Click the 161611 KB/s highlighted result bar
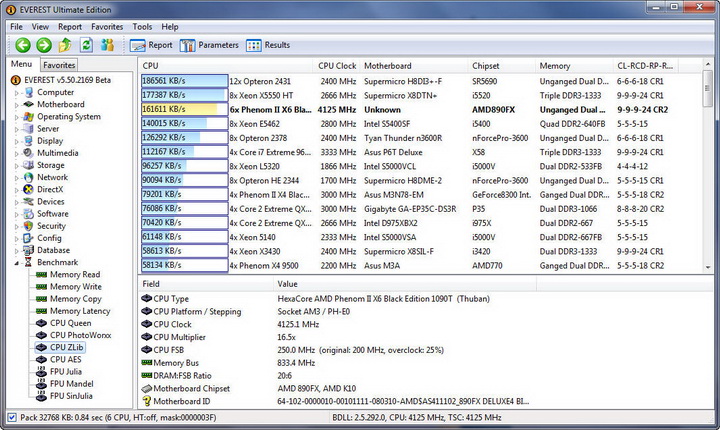 click(x=185, y=109)
